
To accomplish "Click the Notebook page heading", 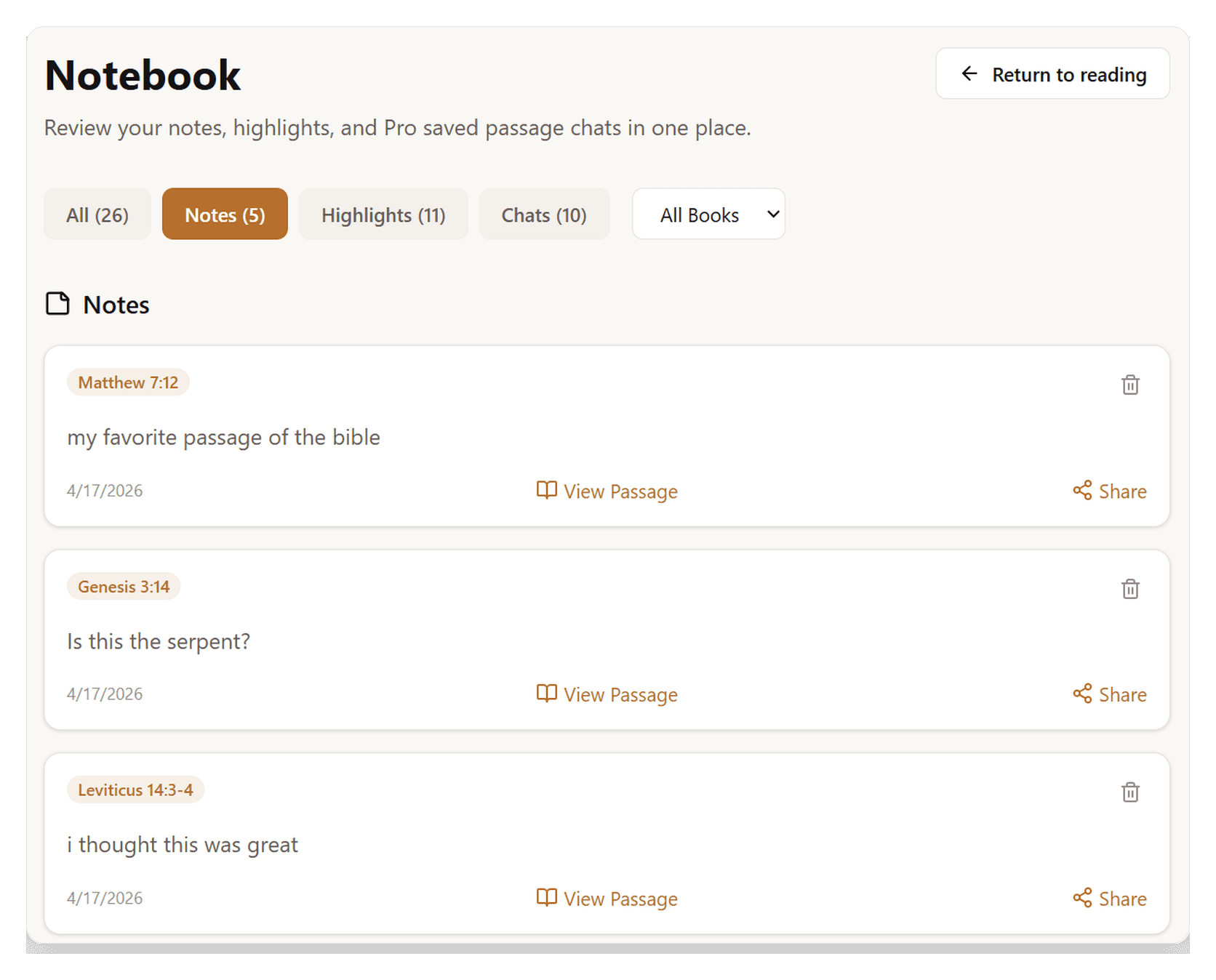I will (143, 75).
